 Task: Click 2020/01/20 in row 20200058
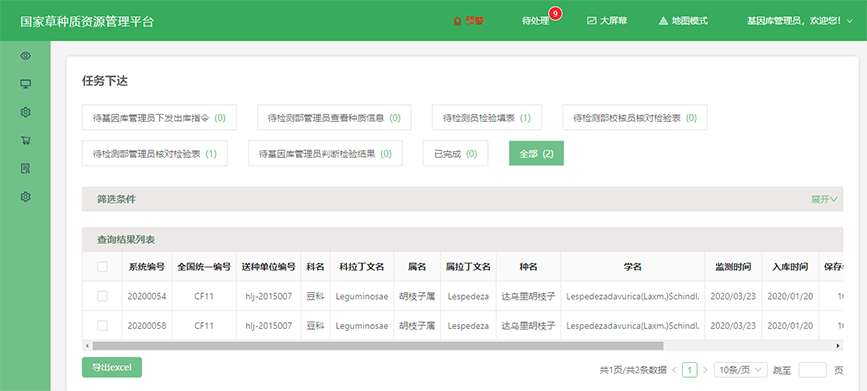click(790, 326)
